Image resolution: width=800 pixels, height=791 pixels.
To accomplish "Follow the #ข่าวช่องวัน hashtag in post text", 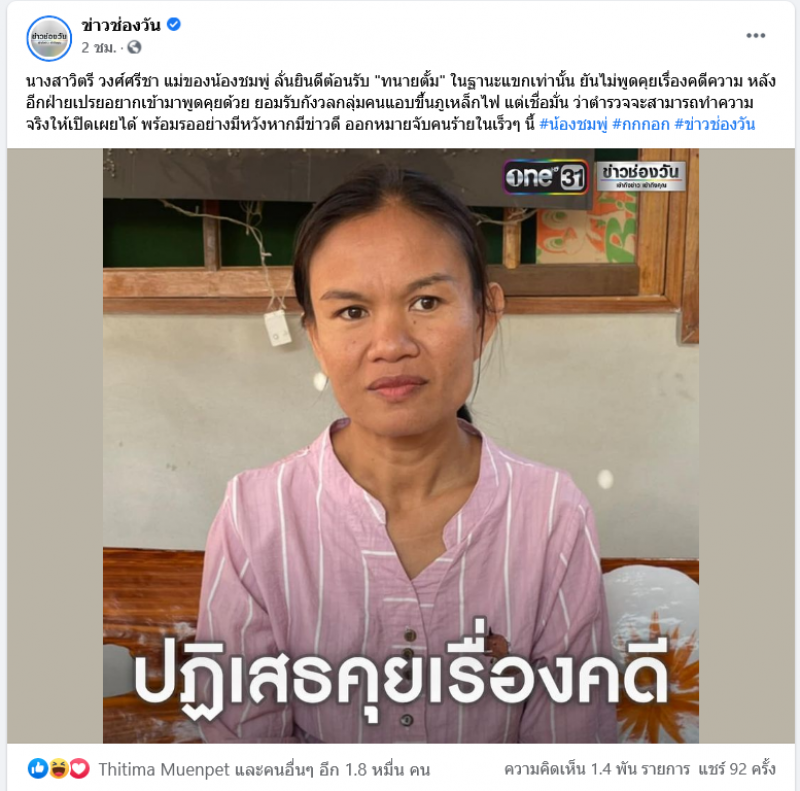I will pyautogui.click(x=715, y=124).
